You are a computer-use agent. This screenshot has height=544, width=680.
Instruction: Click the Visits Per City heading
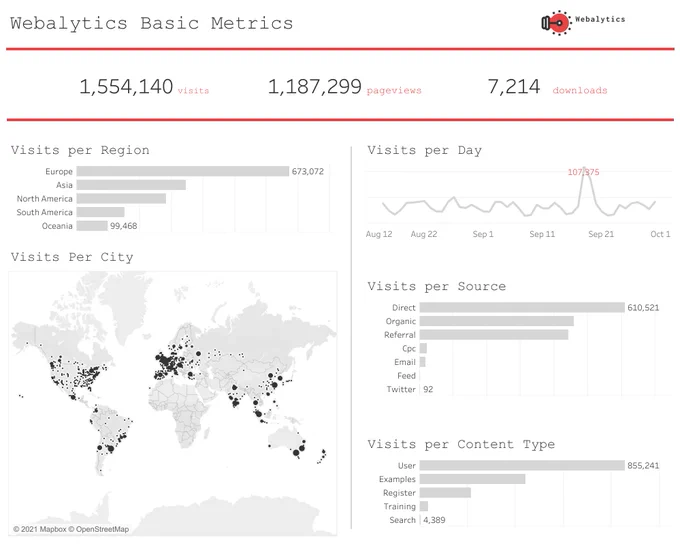coord(72,257)
